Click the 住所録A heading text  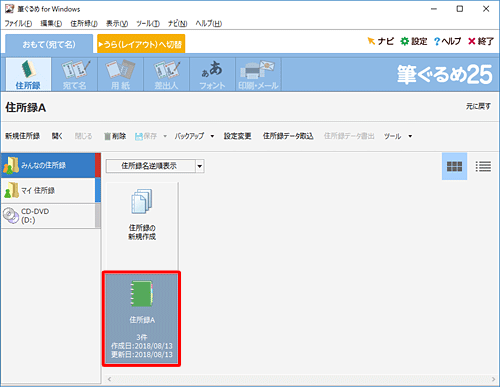click(25, 108)
